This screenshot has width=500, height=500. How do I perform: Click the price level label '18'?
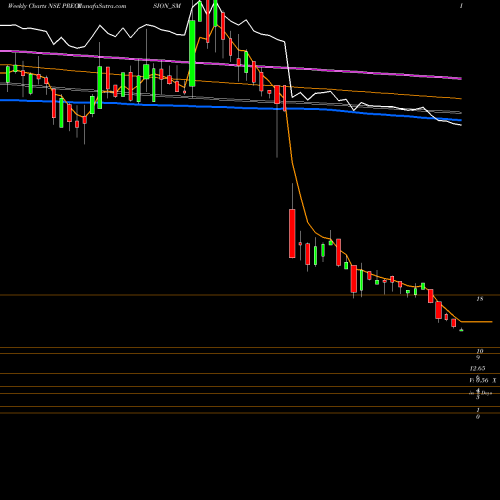pyautogui.click(x=479, y=299)
